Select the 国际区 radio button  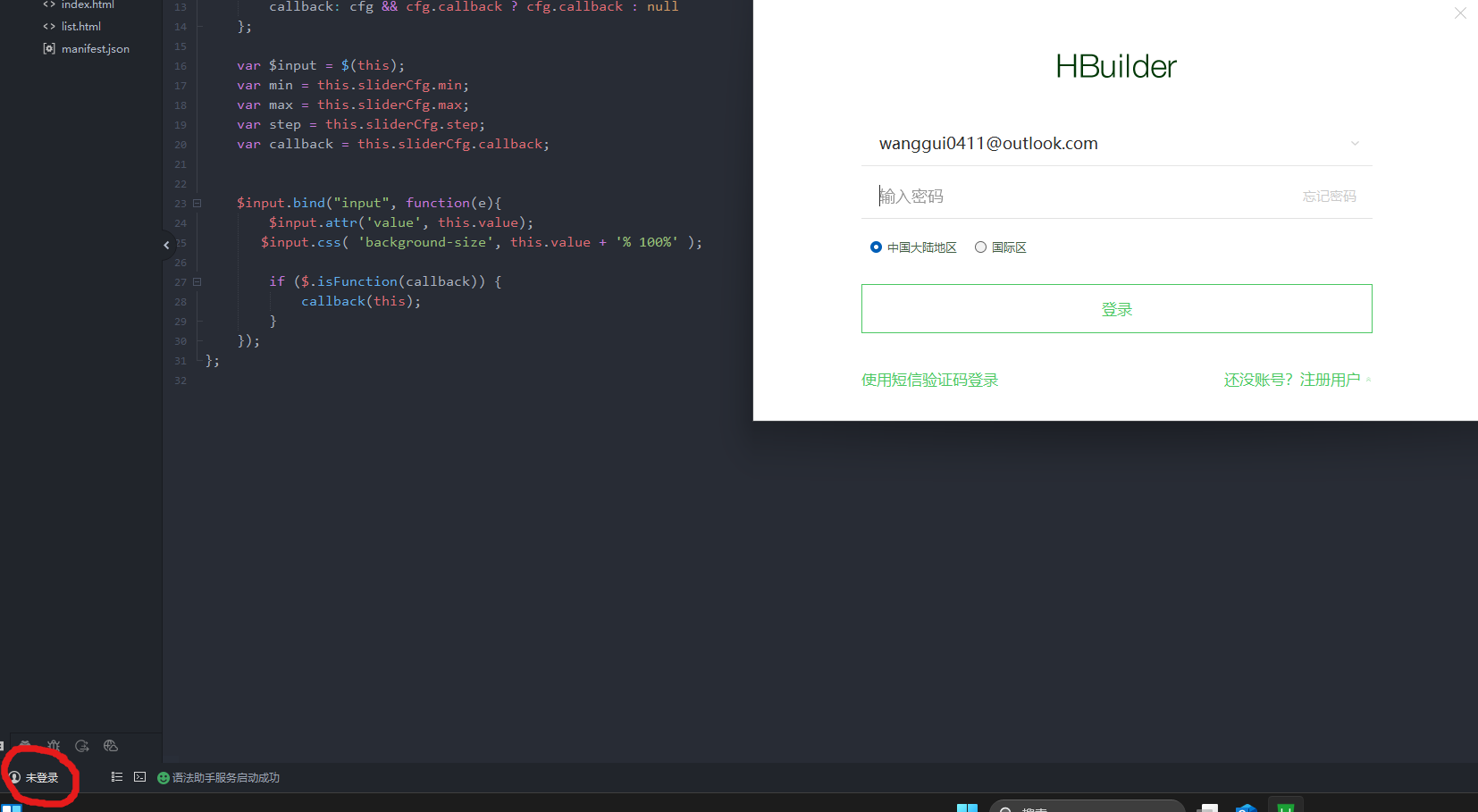[x=980, y=247]
